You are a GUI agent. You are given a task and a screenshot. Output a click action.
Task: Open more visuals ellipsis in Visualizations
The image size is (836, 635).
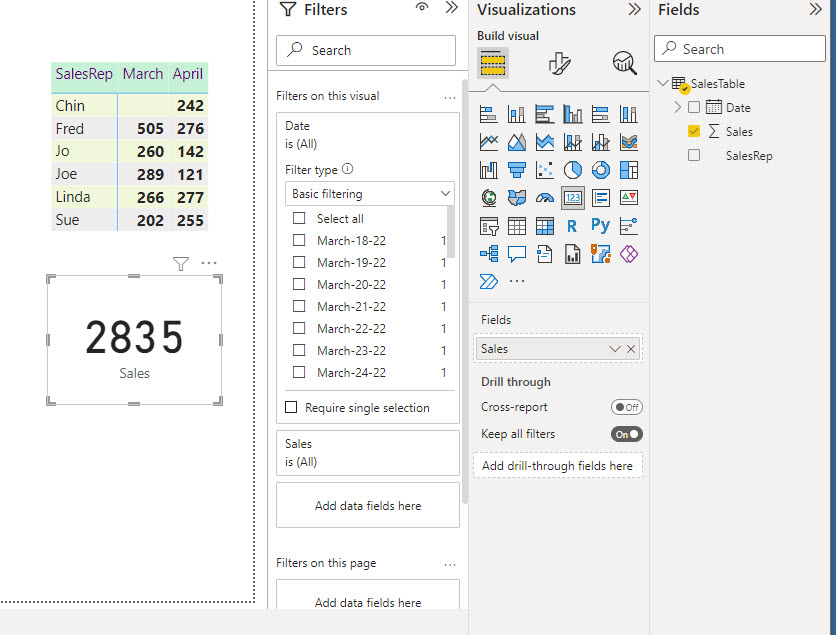pyautogui.click(x=517, y=281)
